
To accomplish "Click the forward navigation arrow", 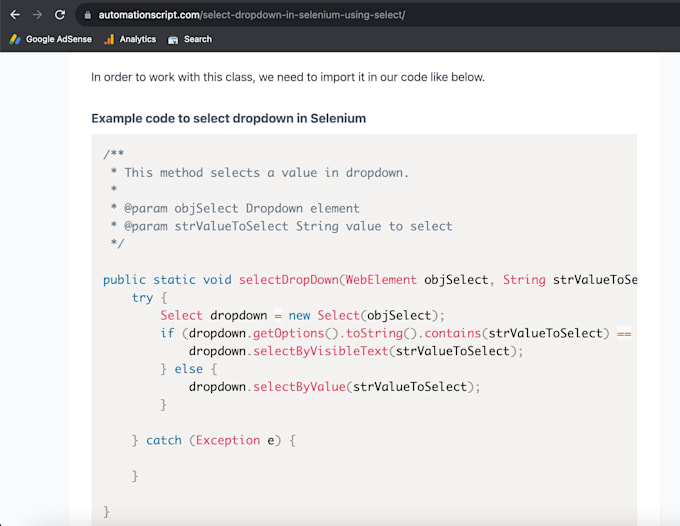I will coord(37,15).
